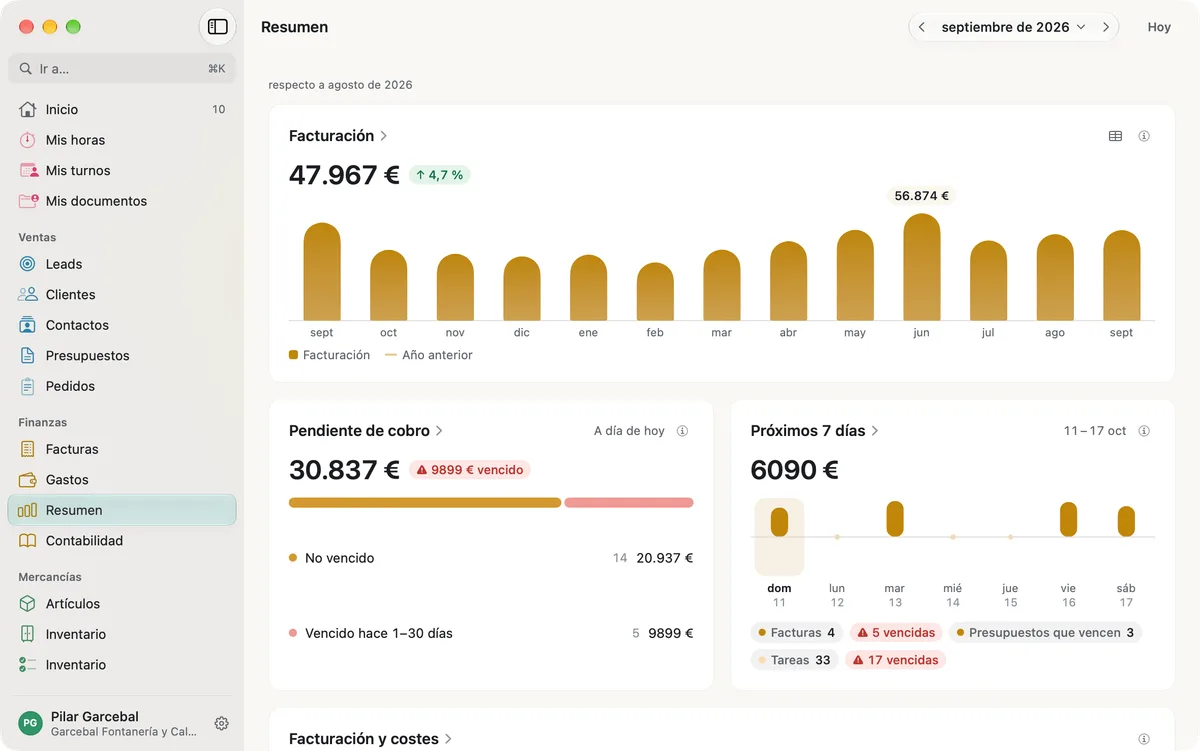Select Resumen in the sidebar
This screenshot has height=751, width=1200.
122,510
